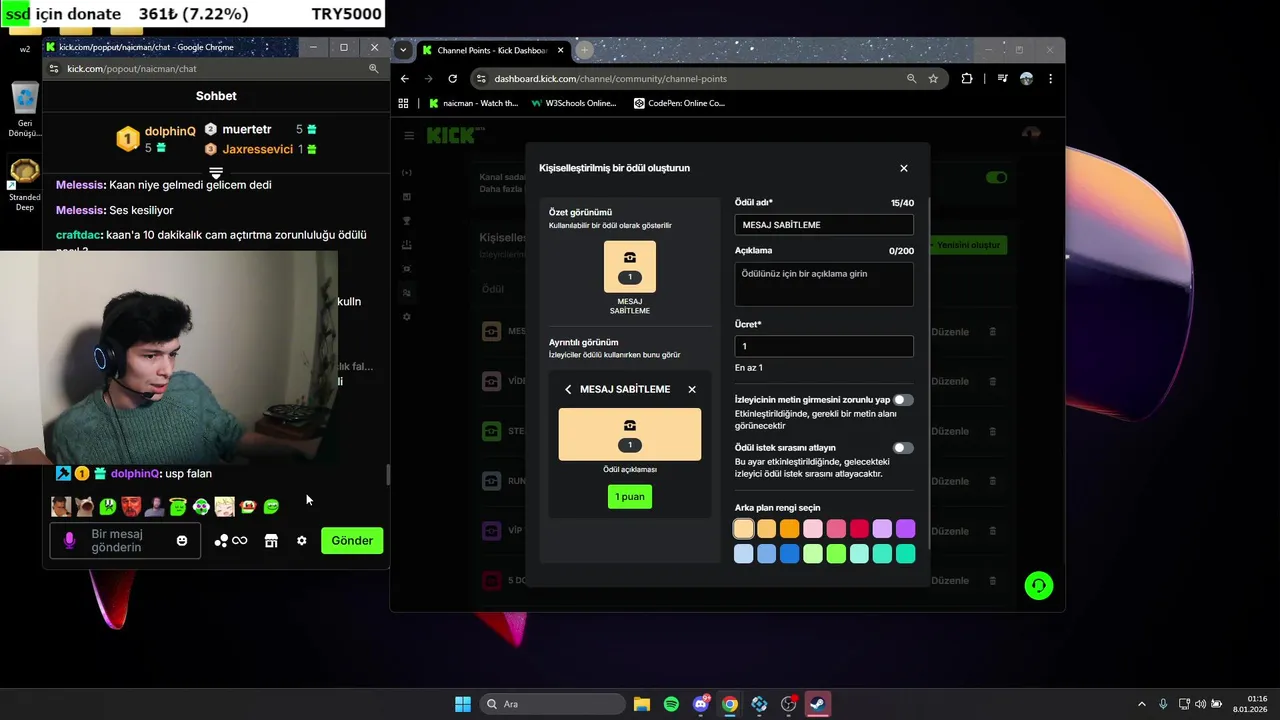
Task: Open chat settings gear
Action: tap(302, 541)
